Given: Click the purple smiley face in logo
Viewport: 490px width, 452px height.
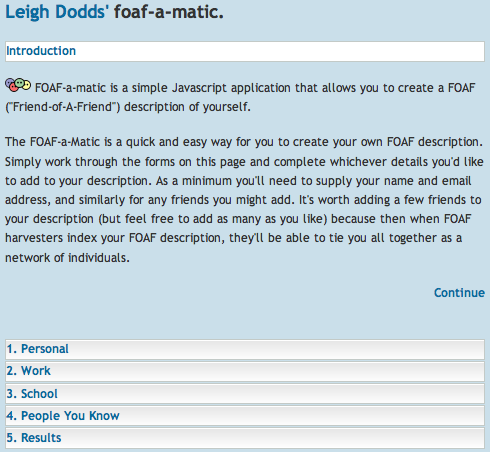Looking at the screenshot, I should click(10, 83).
